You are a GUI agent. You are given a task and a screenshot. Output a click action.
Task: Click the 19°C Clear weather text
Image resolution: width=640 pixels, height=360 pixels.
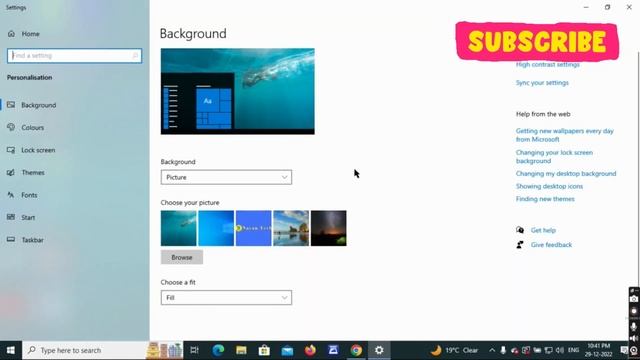[461, 350]
